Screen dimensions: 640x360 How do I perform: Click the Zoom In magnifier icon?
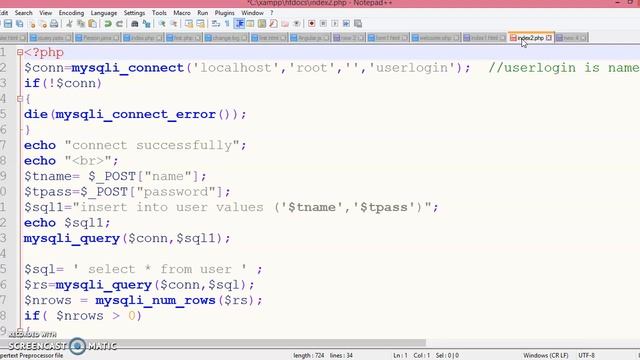coord(162,24)
